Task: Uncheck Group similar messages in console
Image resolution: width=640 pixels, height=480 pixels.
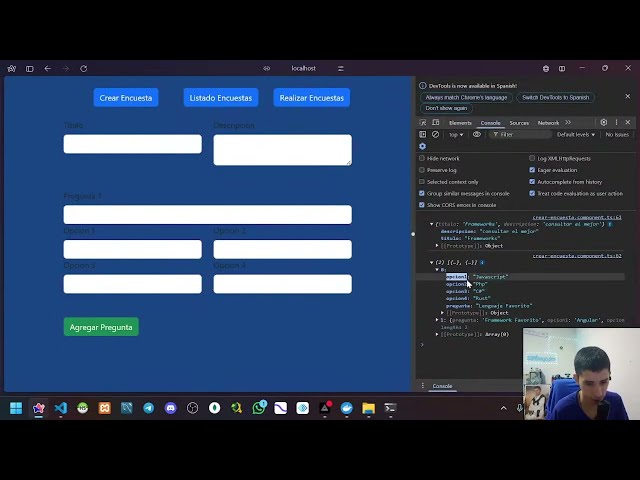Action: click(x=422, y=193)
